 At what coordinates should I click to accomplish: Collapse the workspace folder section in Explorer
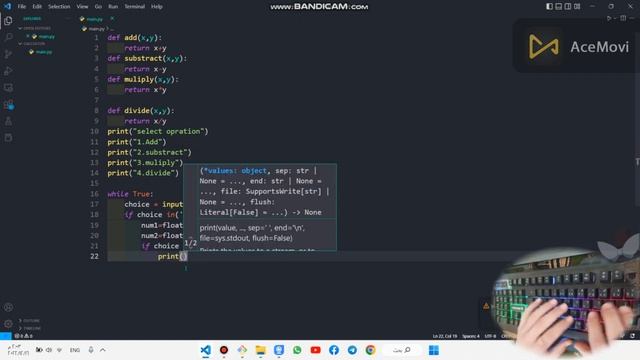(x=33, y=44)
